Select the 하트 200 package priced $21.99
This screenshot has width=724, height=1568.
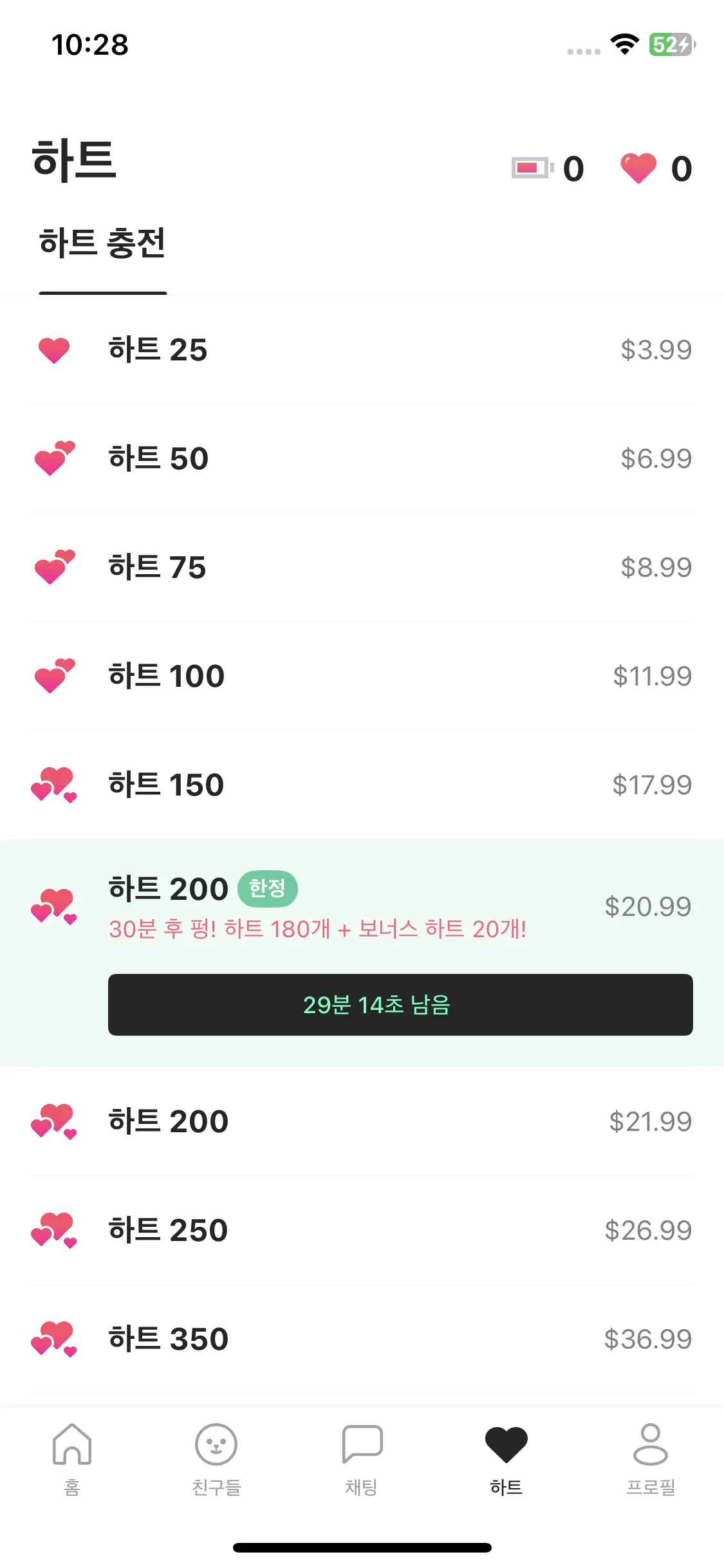click(x=362, y=1122)
